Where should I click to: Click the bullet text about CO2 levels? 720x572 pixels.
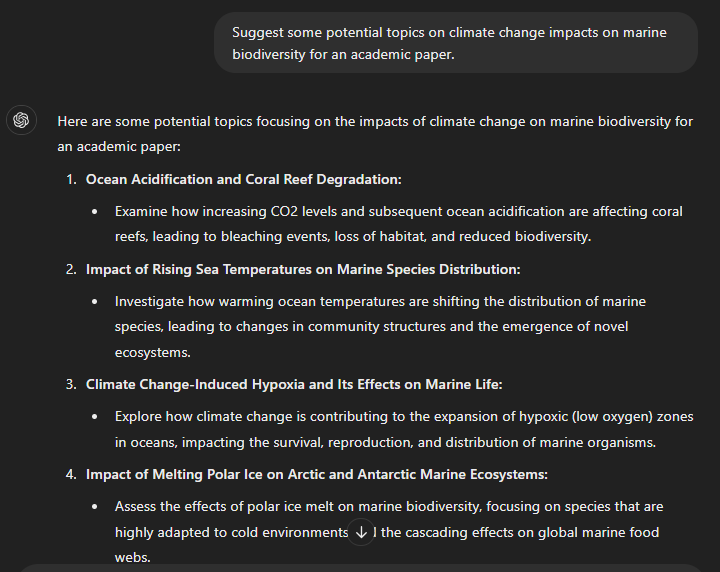coord(399,224)
